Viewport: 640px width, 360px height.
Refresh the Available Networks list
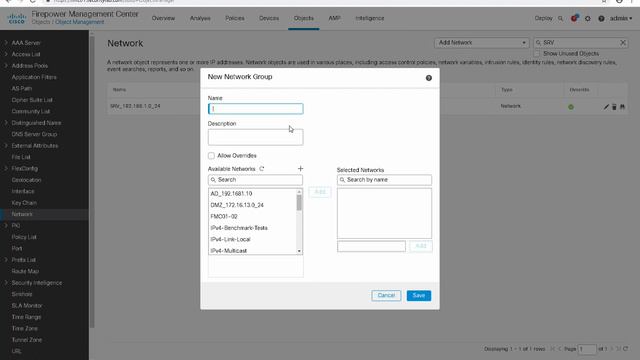(262, 169)
